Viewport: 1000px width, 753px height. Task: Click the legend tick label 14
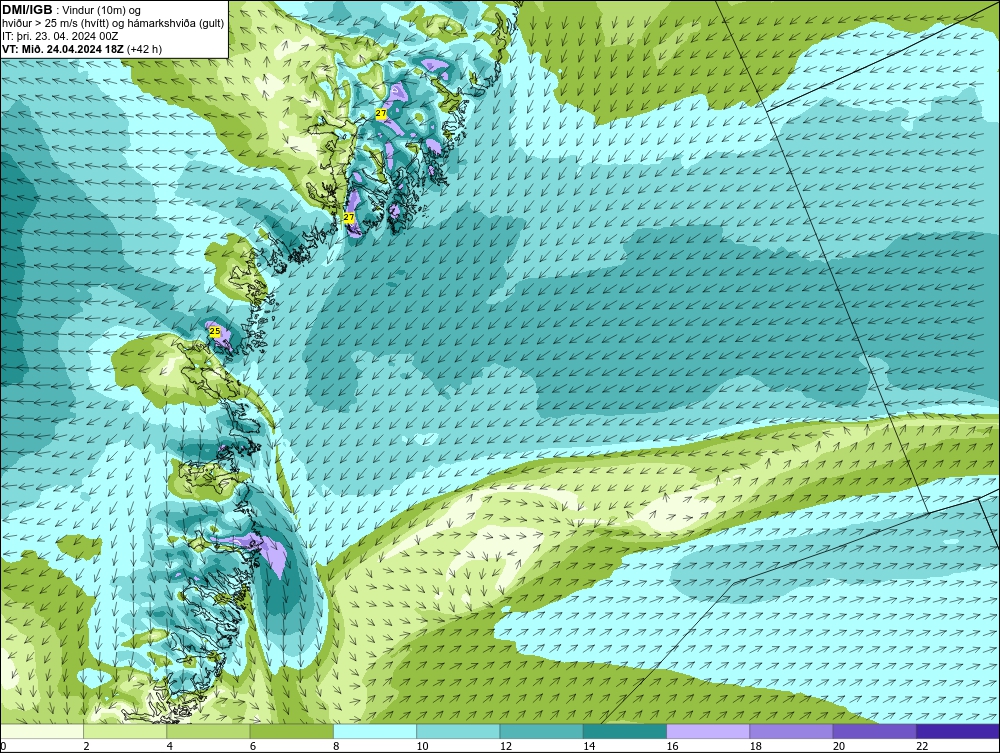(x=589, y=746)
